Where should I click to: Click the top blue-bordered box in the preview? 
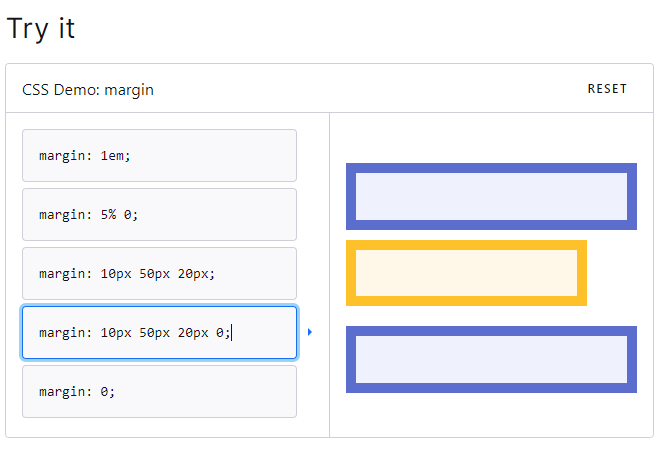(491, 196)
